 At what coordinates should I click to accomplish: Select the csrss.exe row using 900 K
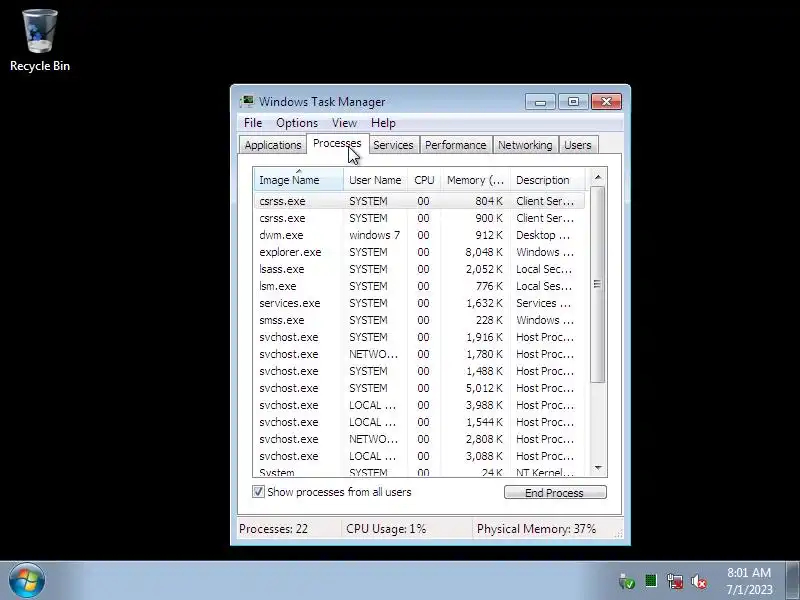pos(419,218)
